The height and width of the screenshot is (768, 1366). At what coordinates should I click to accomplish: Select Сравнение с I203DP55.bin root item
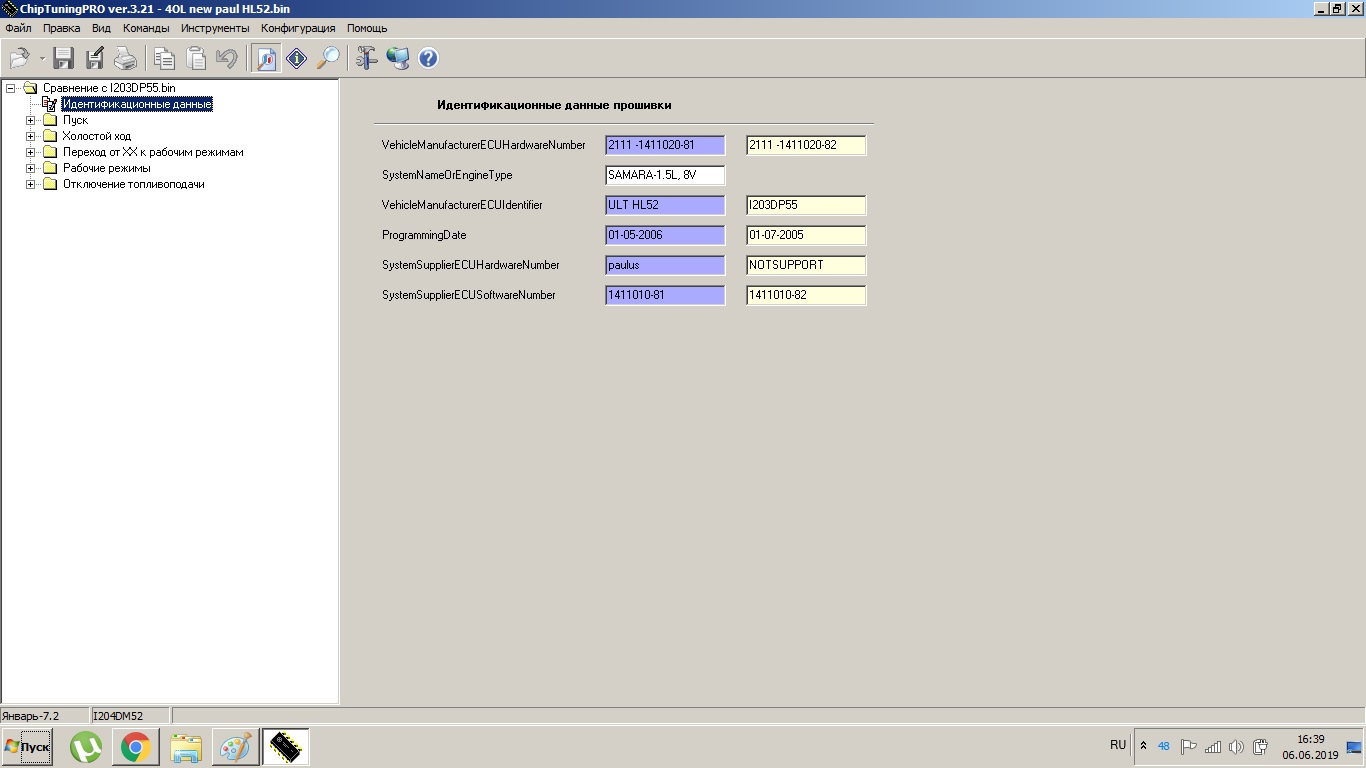tap(109, 88)
